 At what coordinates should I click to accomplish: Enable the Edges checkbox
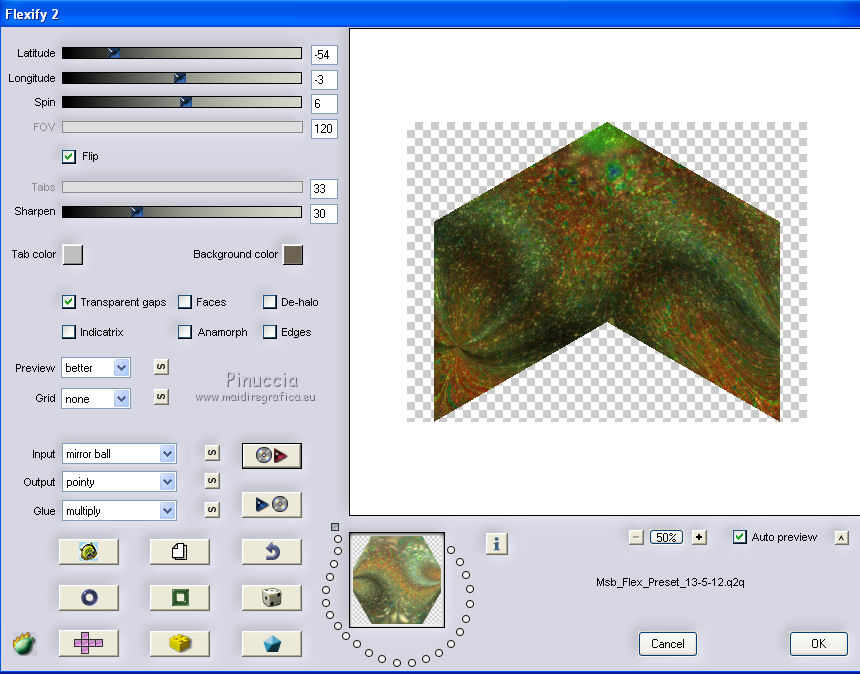(270, 332)
